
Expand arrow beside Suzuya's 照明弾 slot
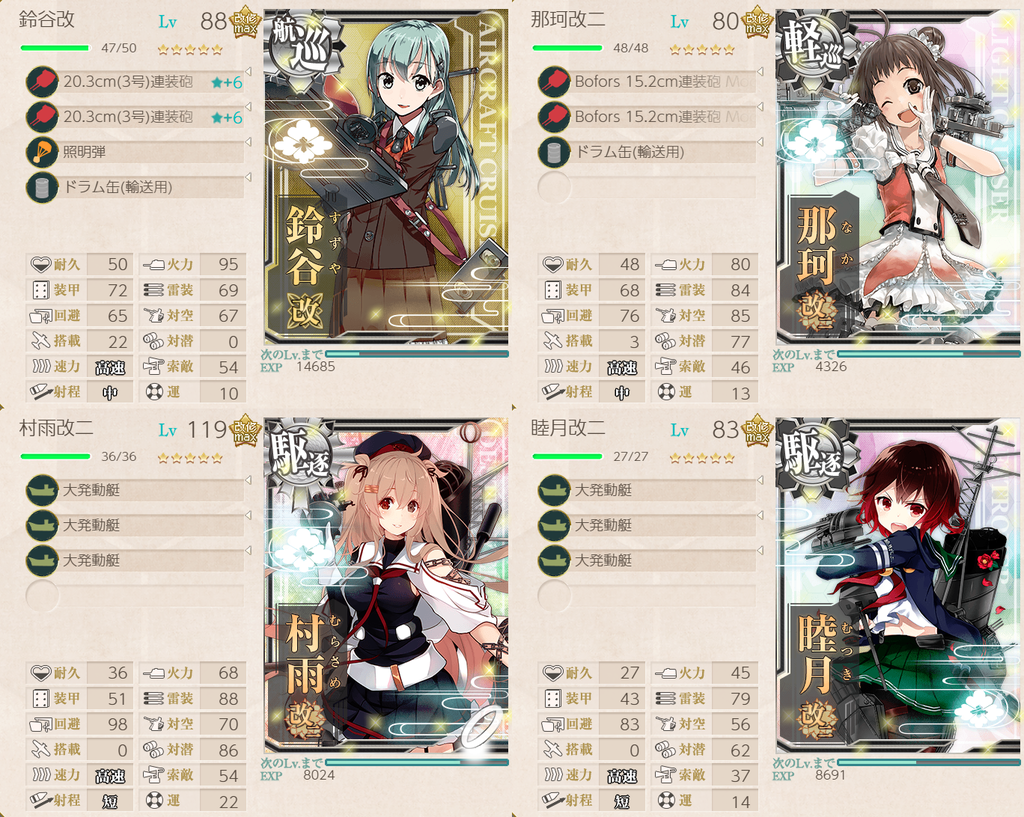click(x=248, y=142)
